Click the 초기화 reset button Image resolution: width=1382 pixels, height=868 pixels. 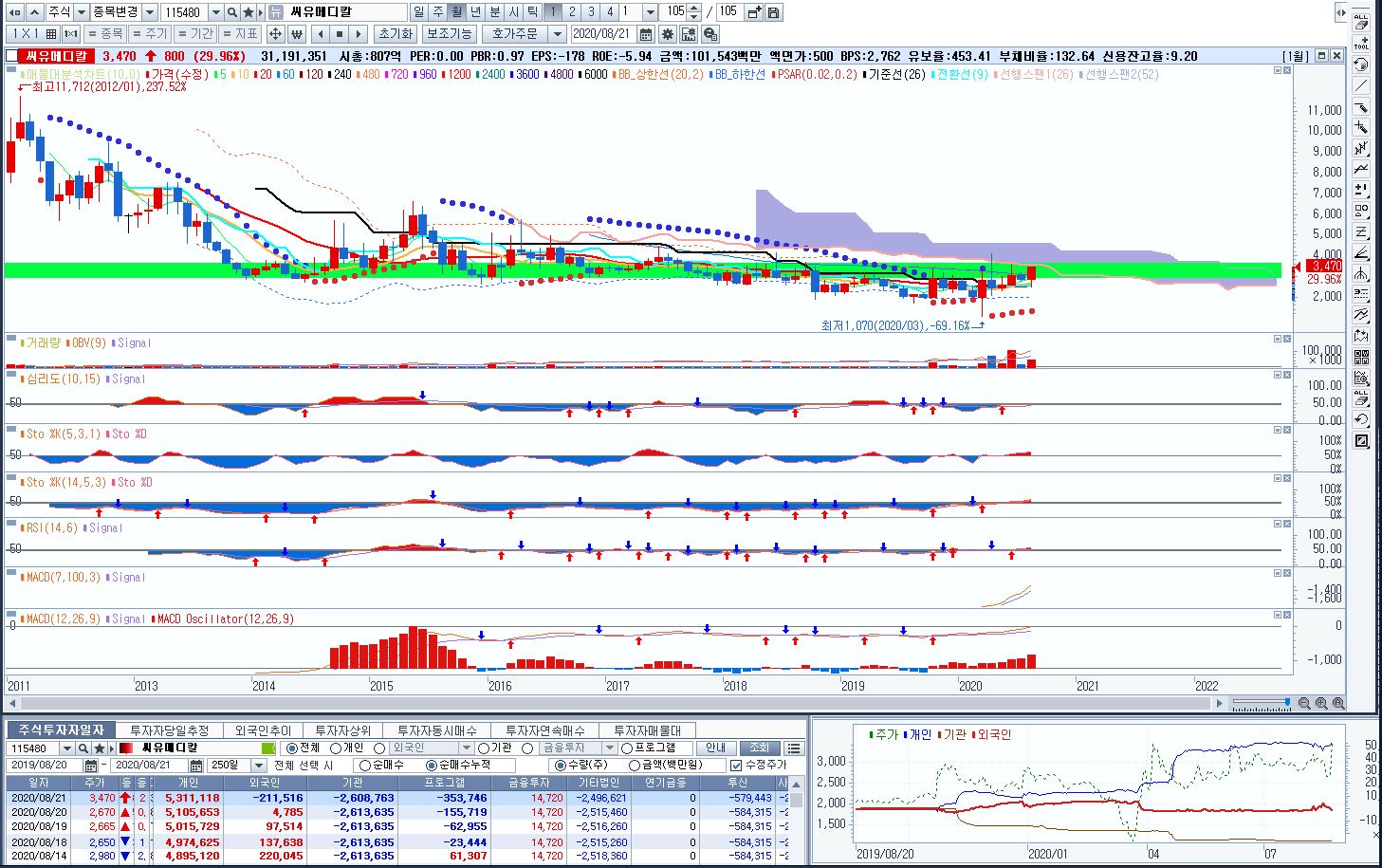pos(396,34)
